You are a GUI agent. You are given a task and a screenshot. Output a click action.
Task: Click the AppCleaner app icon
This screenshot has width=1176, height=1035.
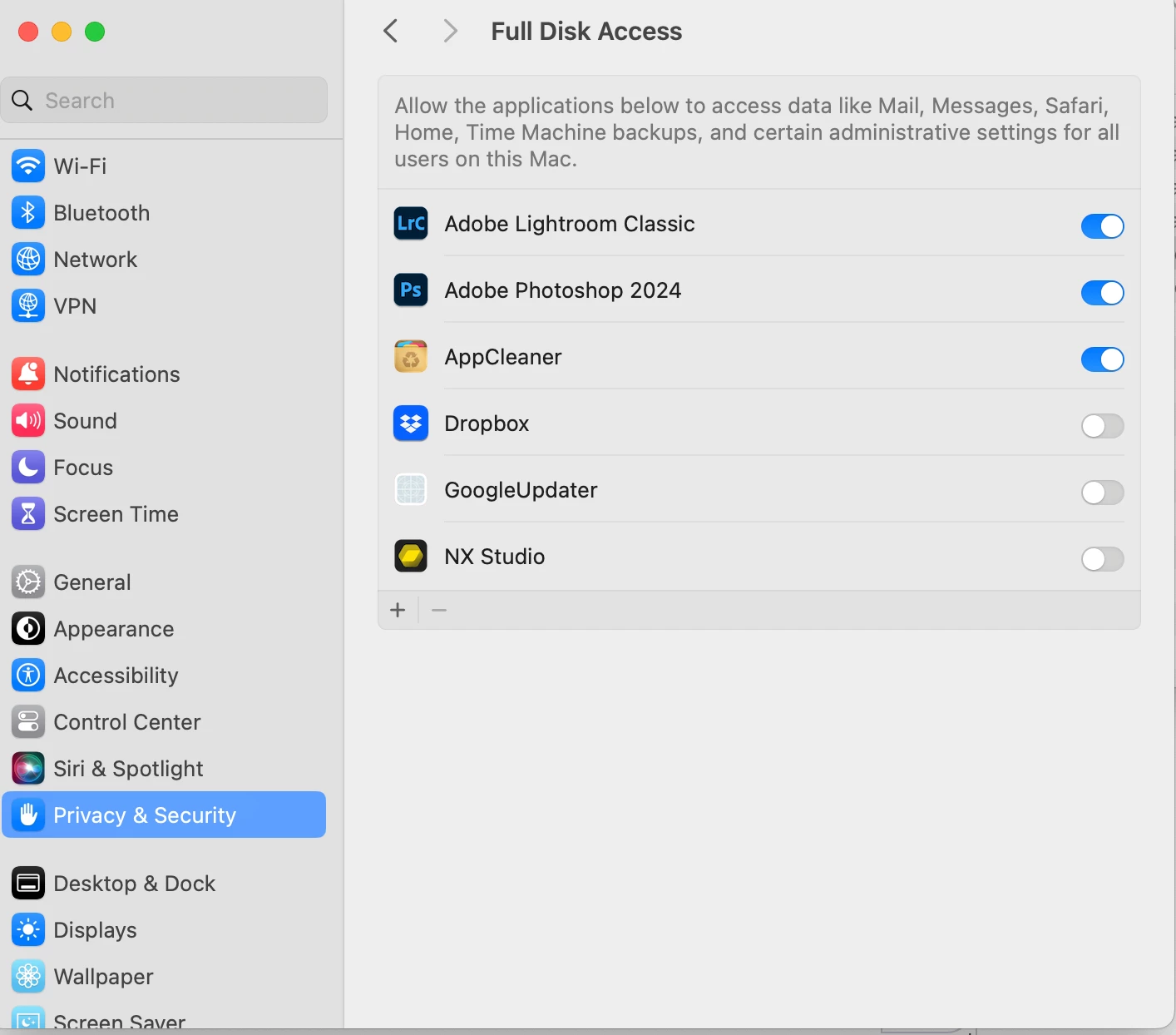tap(411, 356)
